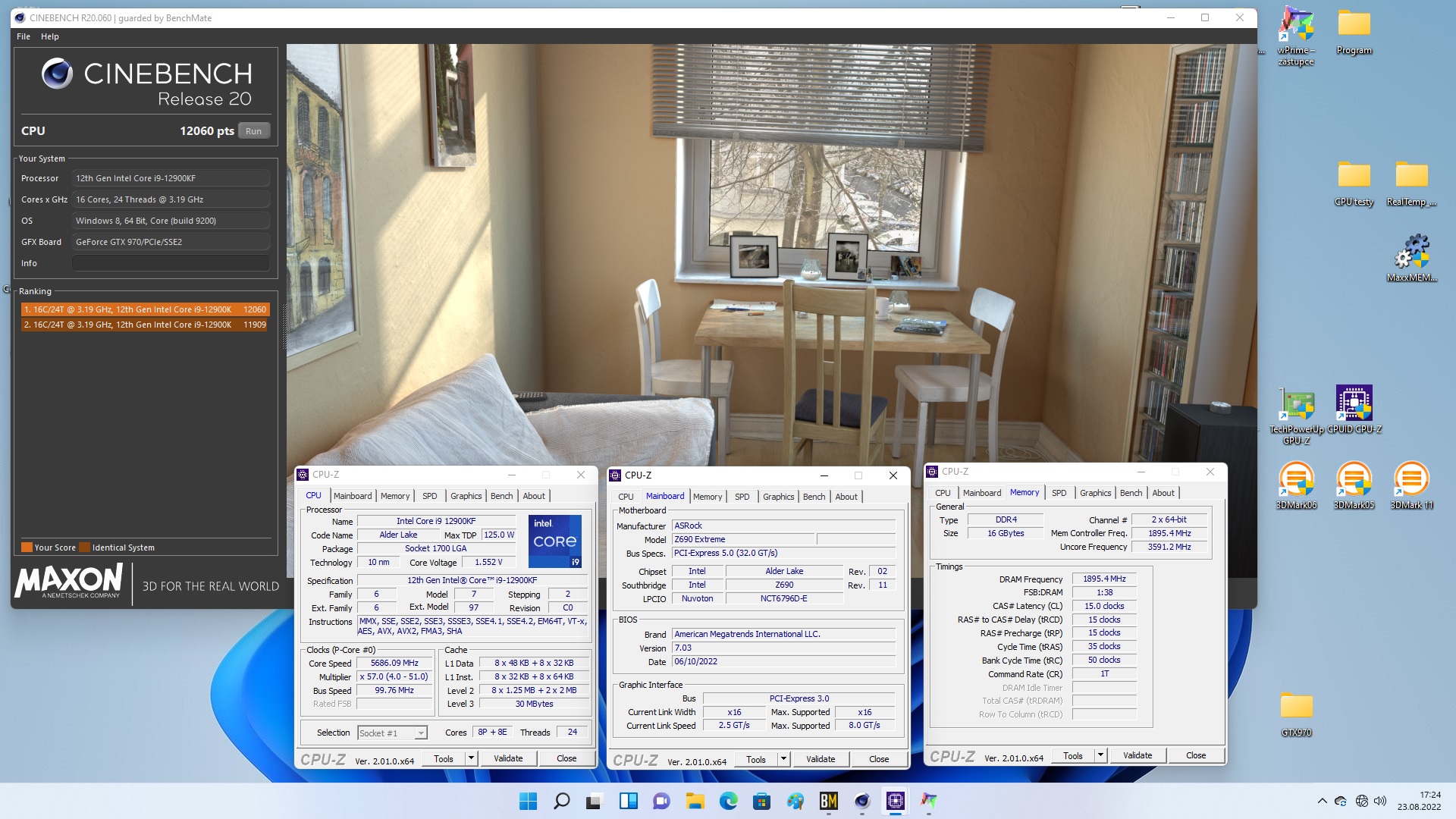
Task: Open Graphics tab in left CPU-Z window
Action: (466, 496)
